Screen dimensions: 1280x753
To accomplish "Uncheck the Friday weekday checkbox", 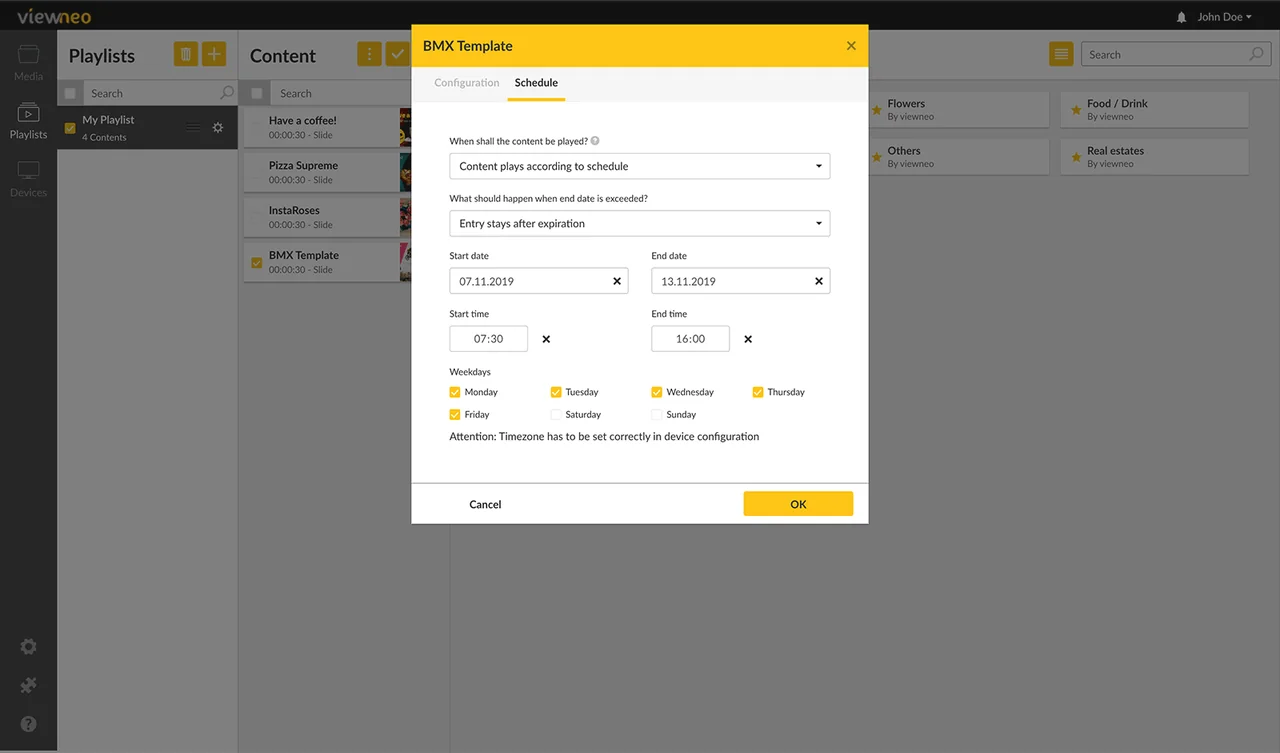I will (455, 414).
